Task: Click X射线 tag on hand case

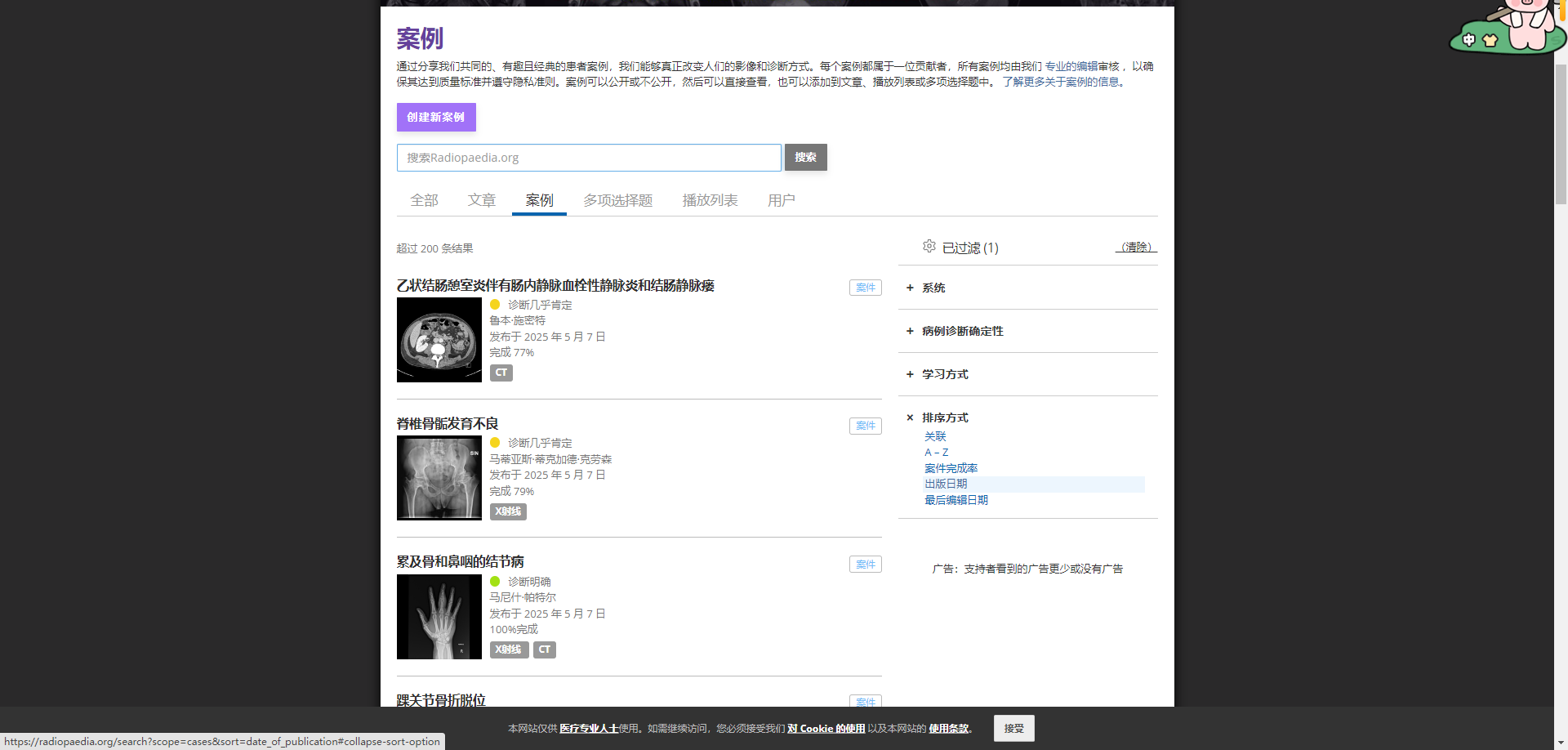Action: point(508,650)
